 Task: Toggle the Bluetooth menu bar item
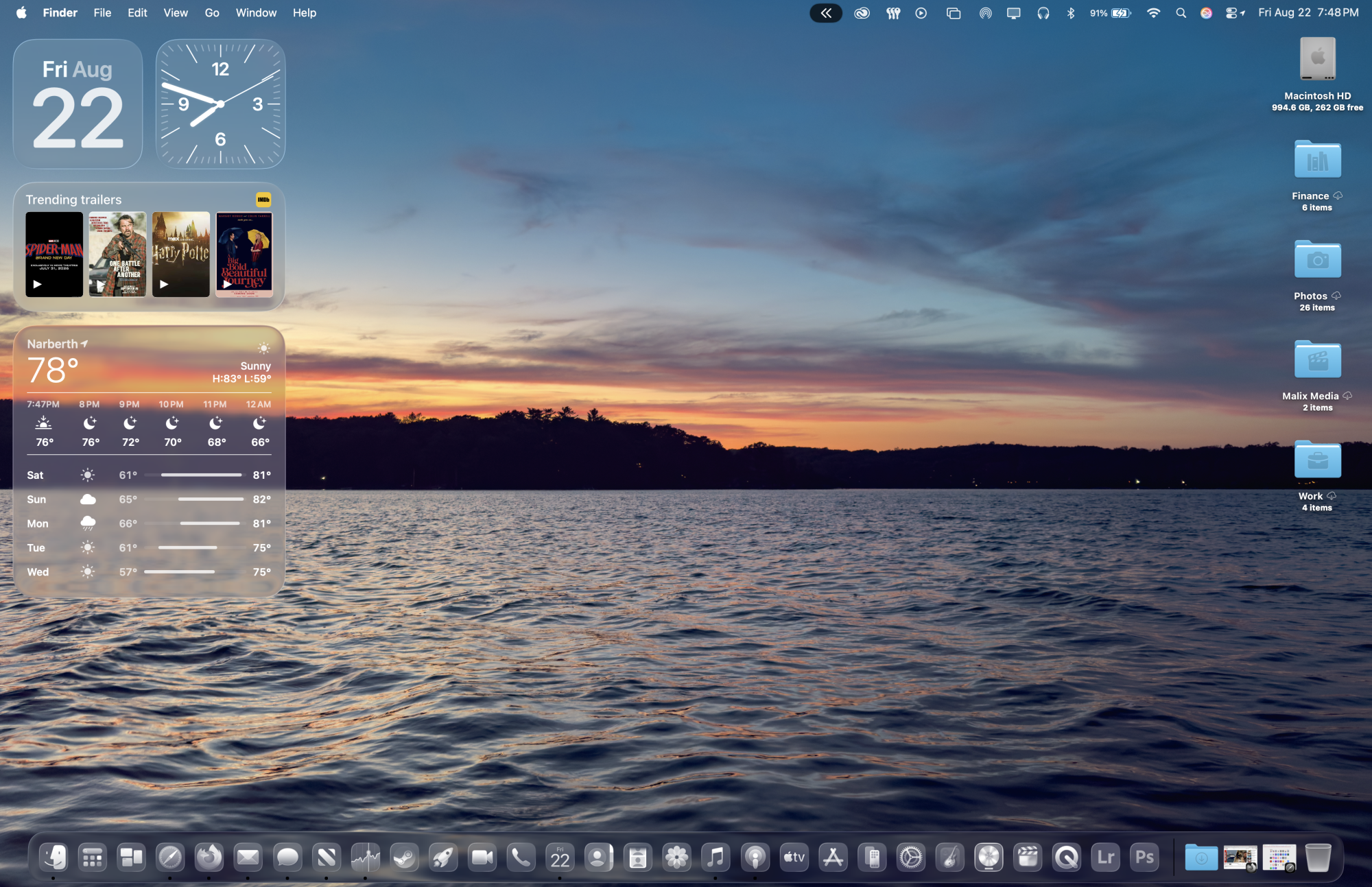(1070, 13)
